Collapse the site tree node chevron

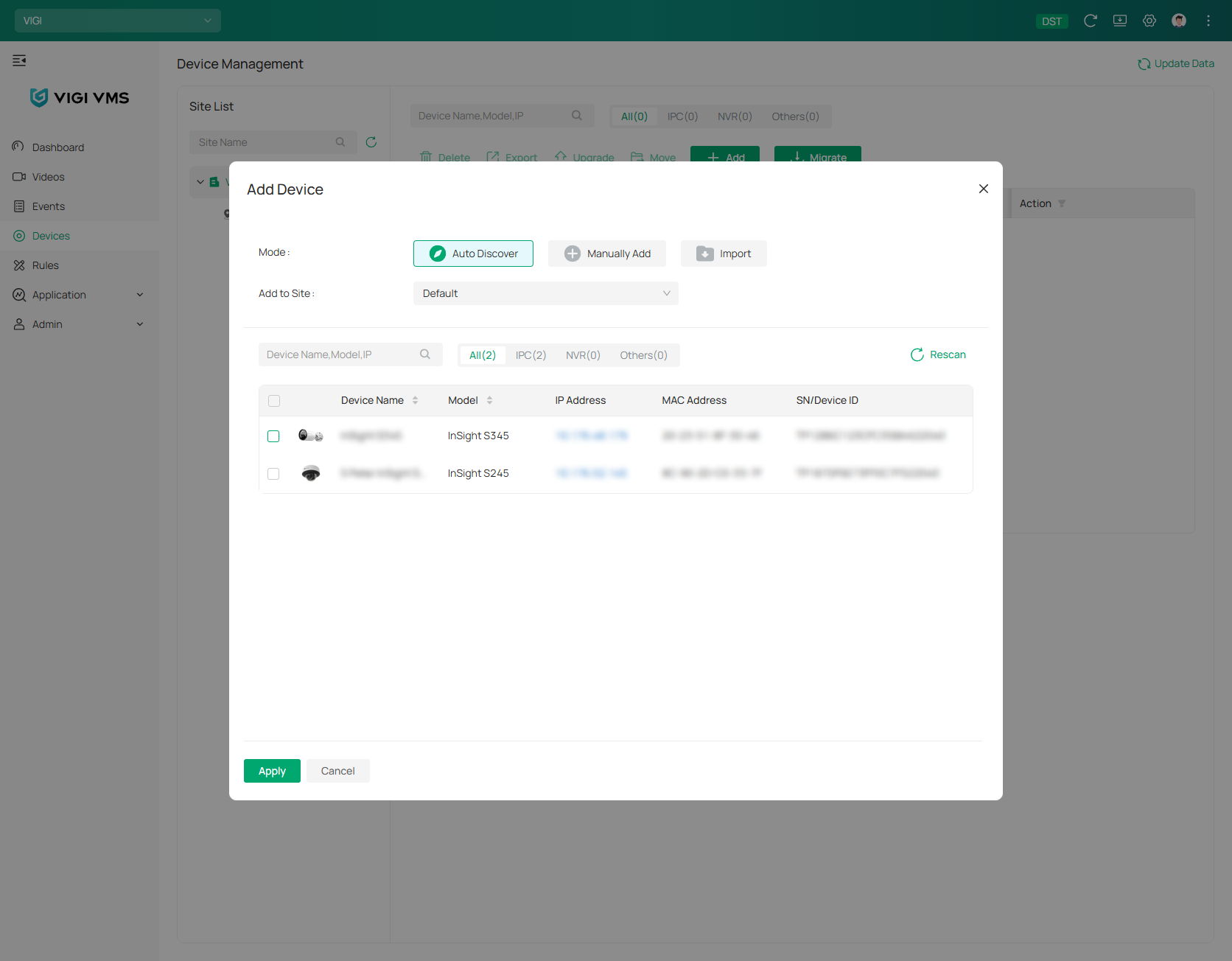(200, 182)
